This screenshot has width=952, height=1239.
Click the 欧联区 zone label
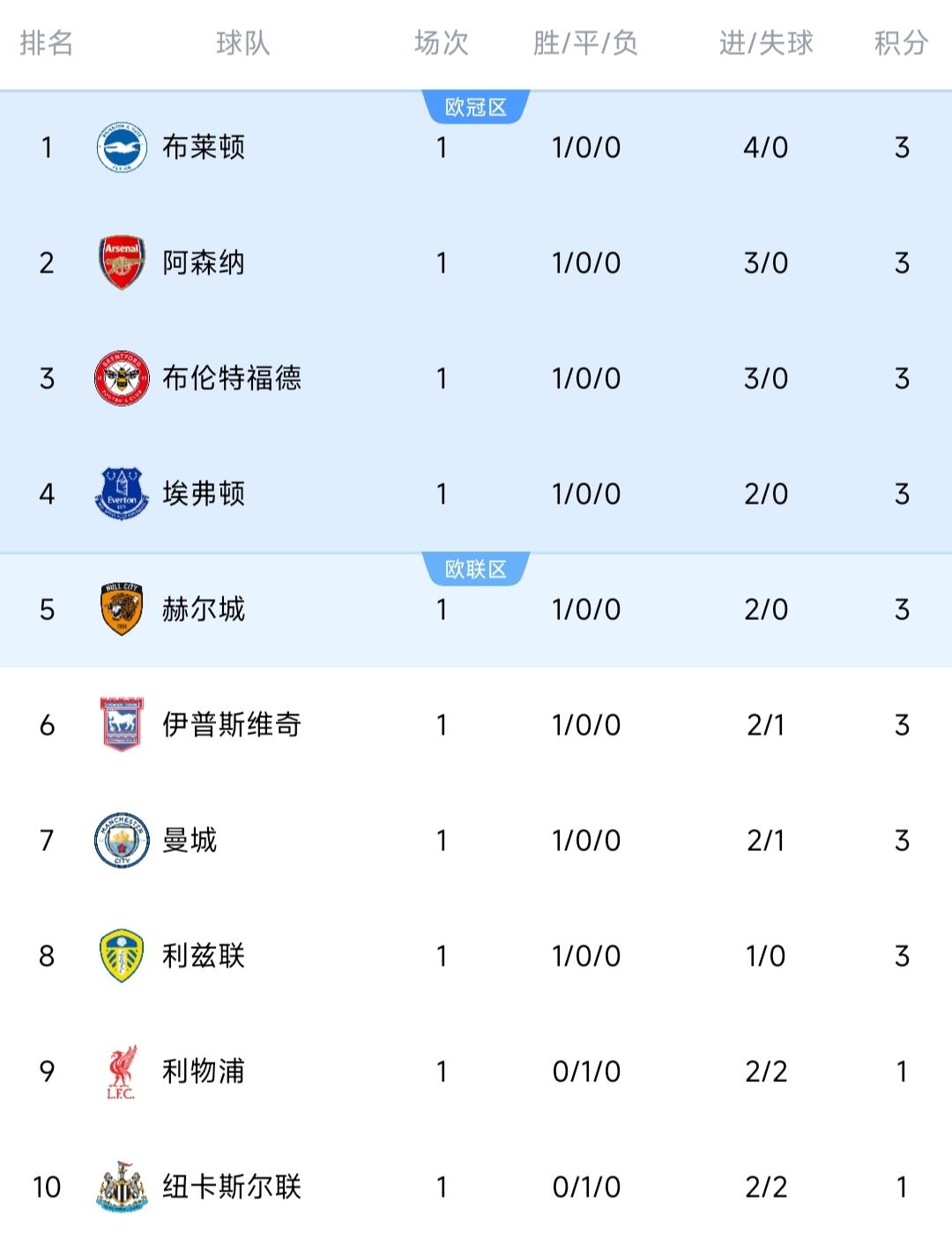pyautogui.click(x=476, y=570)
